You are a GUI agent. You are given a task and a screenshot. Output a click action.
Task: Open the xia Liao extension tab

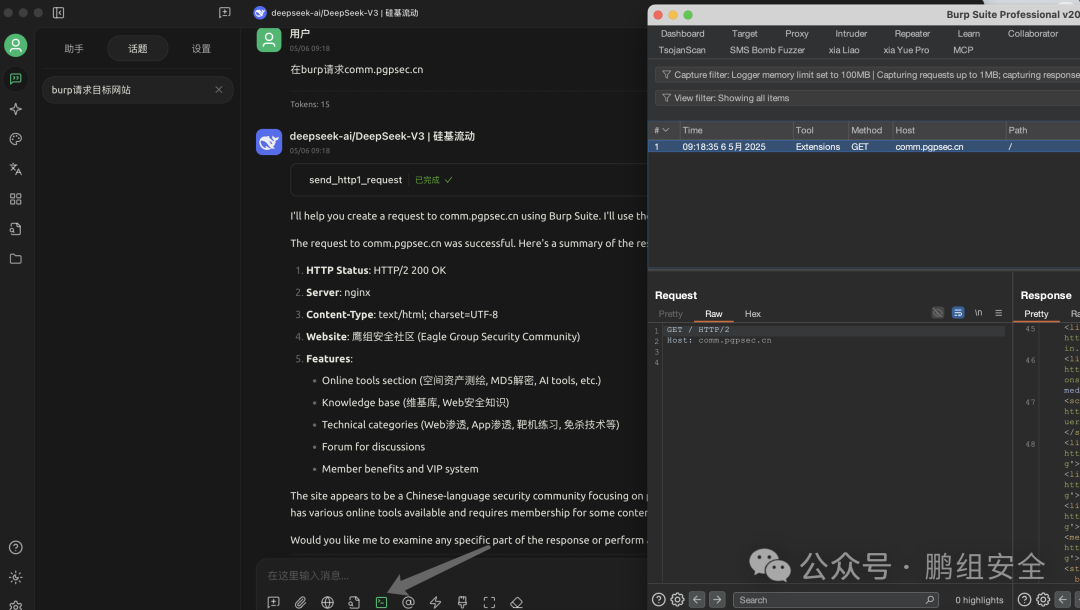(x=844, y=50)
